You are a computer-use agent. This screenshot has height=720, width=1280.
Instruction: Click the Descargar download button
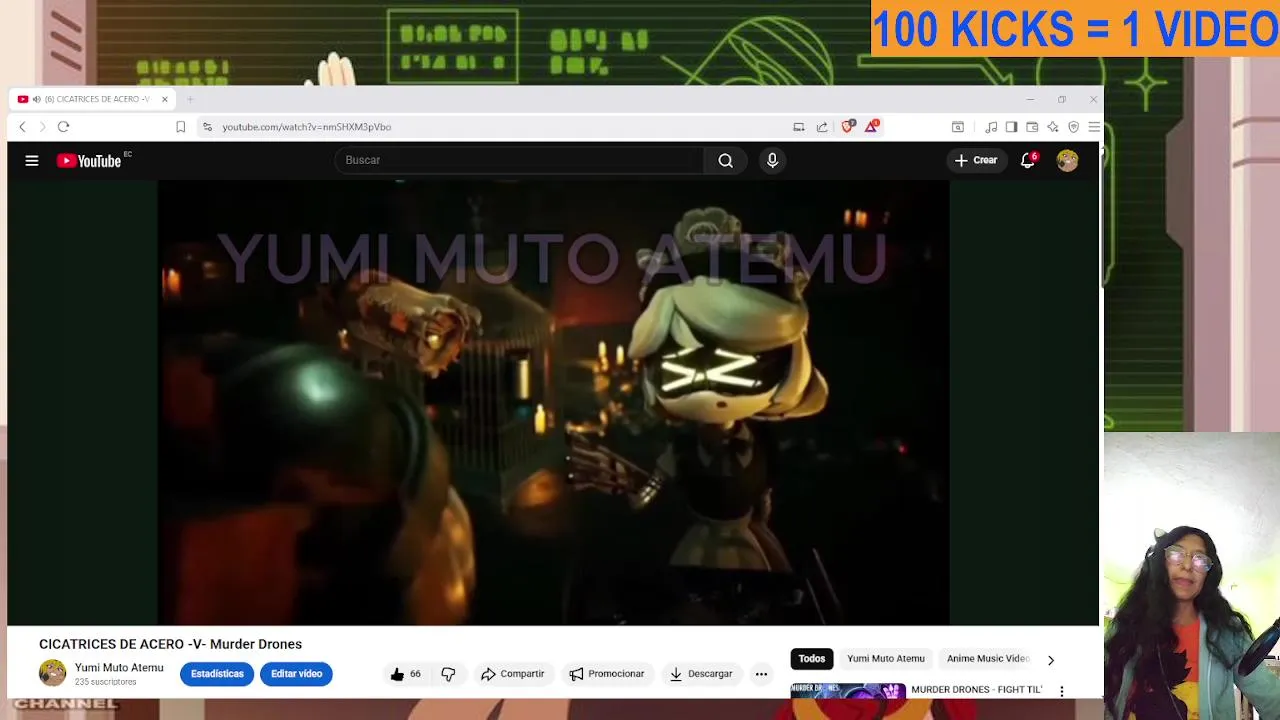[700, 674]
